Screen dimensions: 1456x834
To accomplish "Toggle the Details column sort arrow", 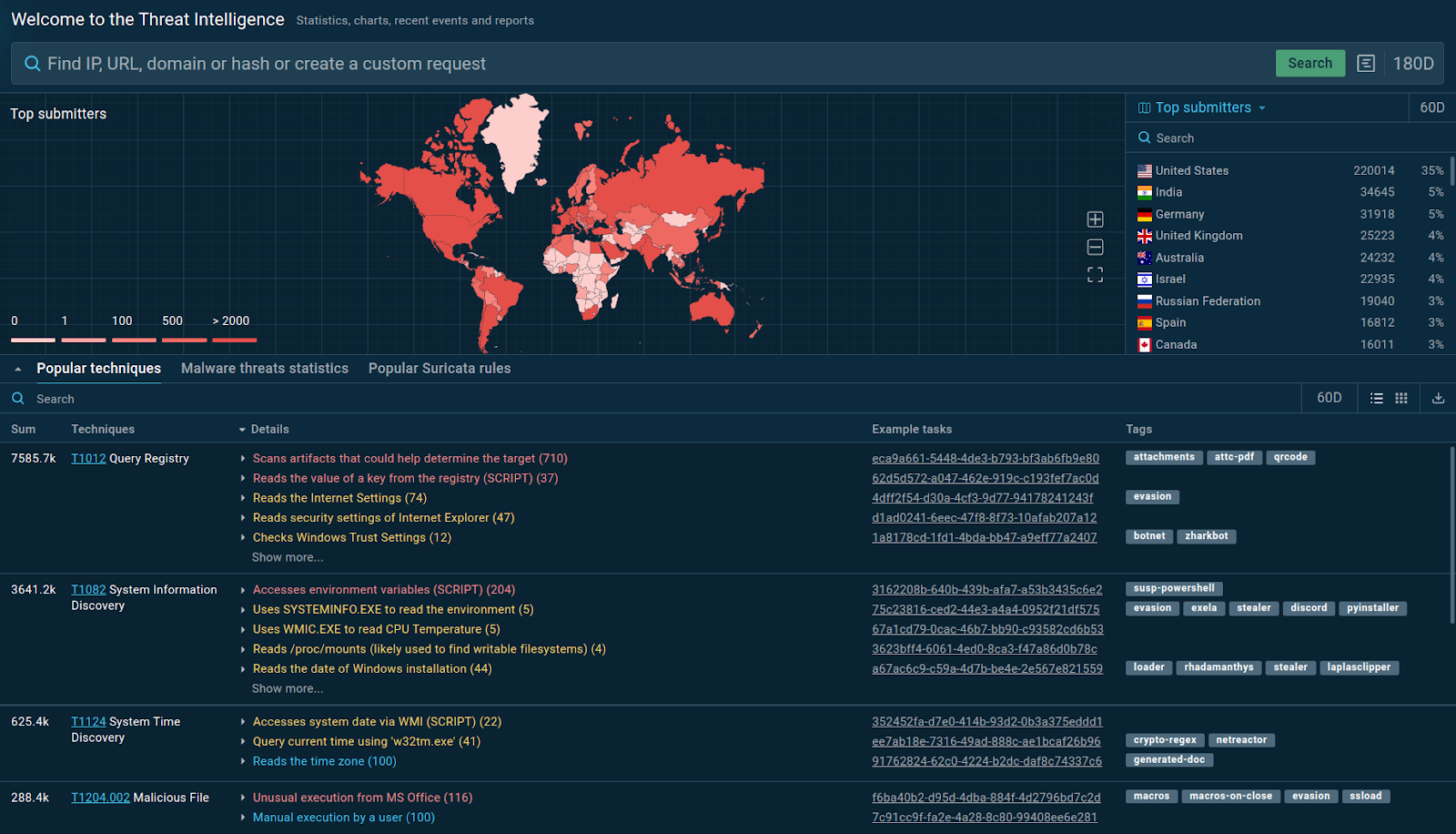I will 242,430.
